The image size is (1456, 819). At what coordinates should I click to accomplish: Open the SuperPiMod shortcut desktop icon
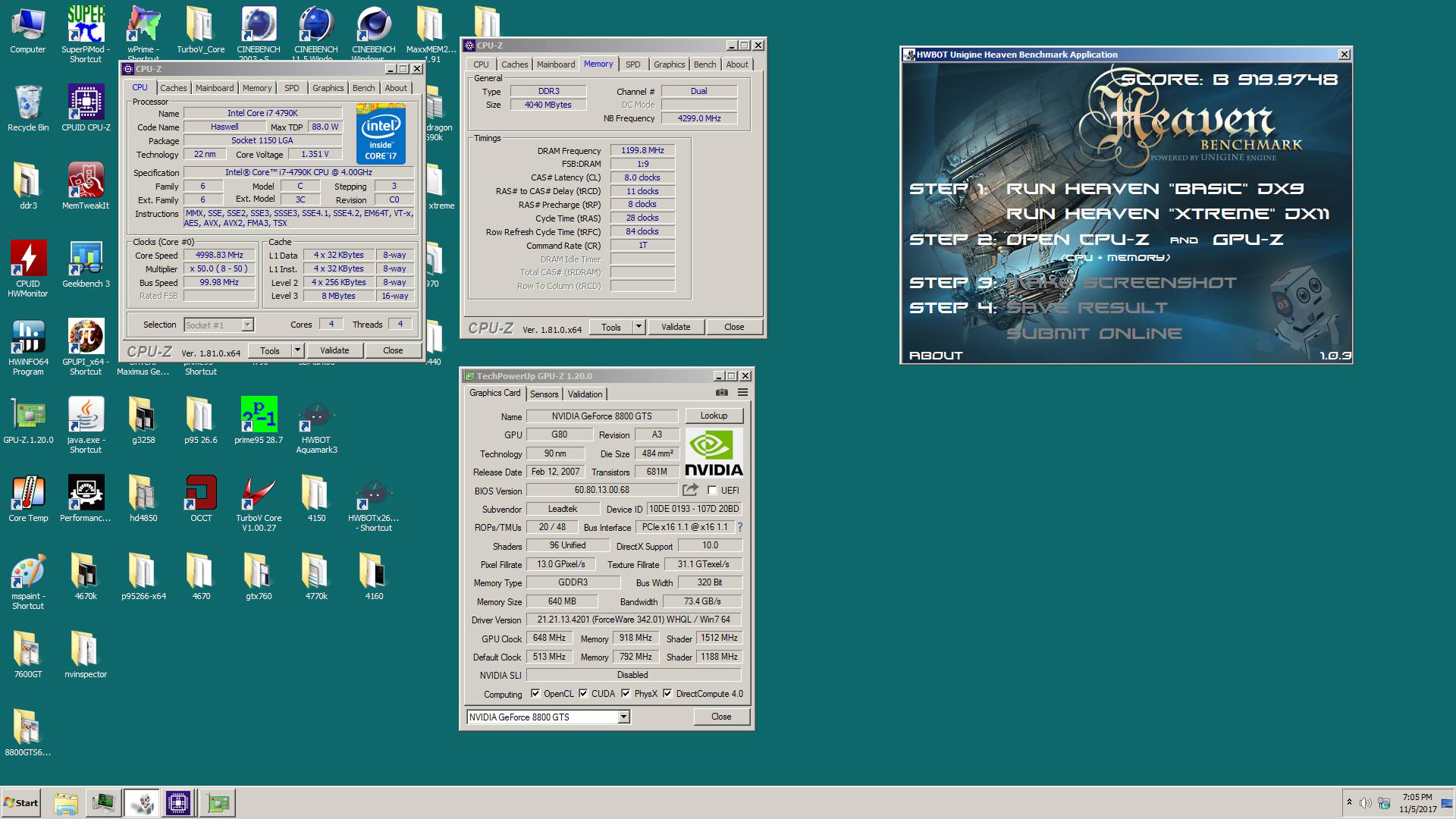(x=86, y=34)
